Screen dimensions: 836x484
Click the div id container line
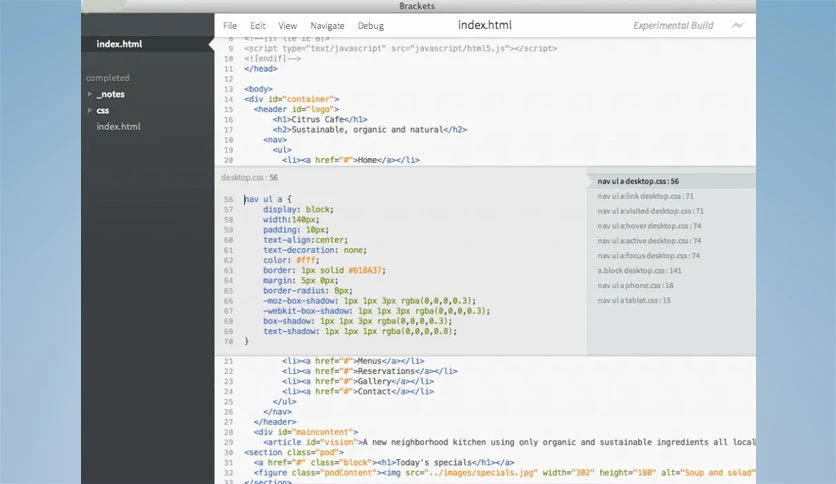point(292,99)
